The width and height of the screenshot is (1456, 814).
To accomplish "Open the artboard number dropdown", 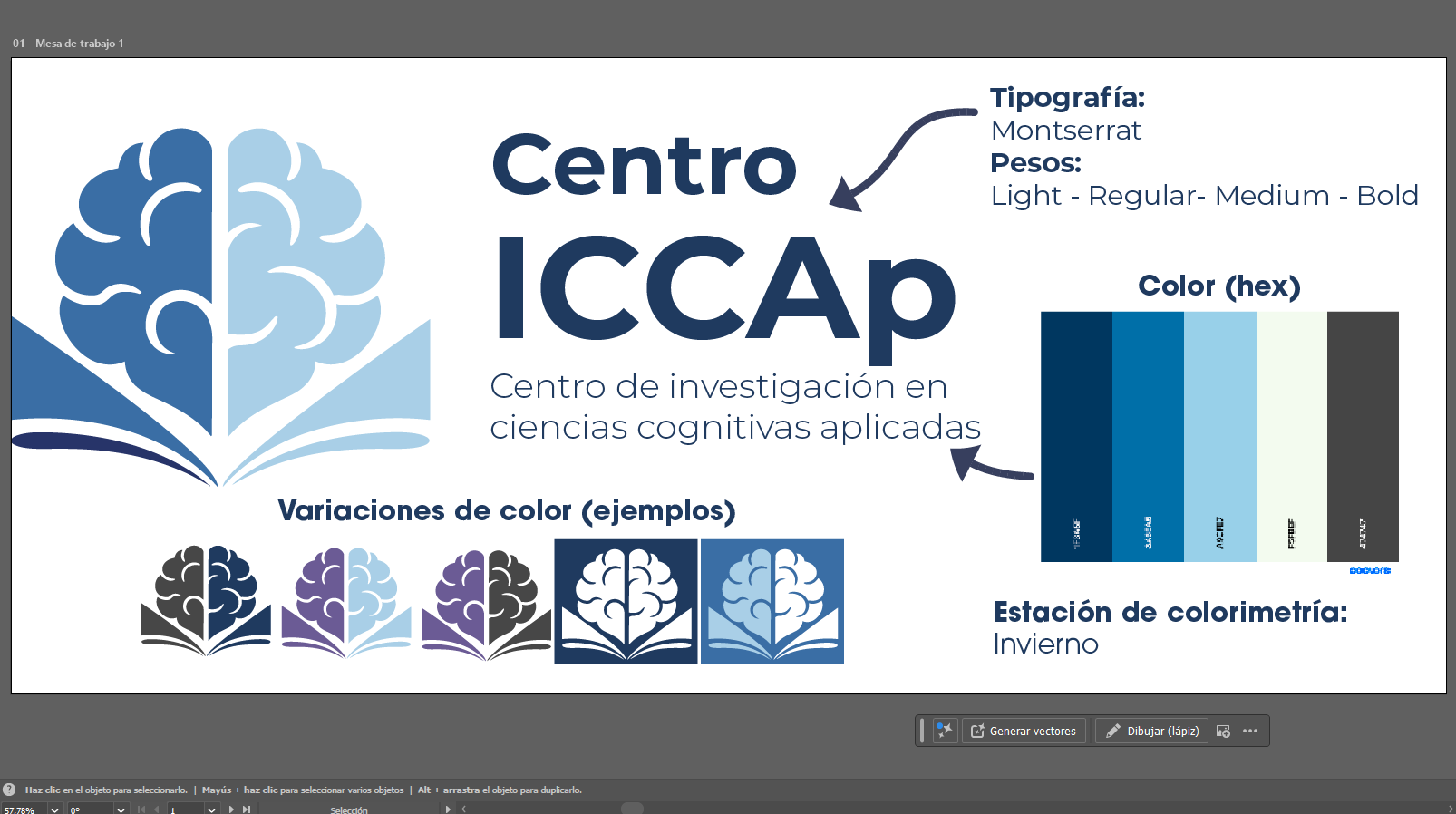I will click(211, 809).
